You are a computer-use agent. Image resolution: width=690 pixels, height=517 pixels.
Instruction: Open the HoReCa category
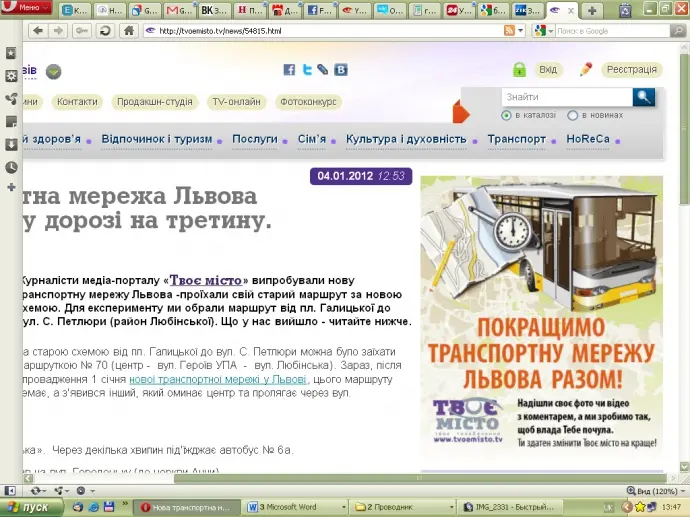[x=588, y=139]
